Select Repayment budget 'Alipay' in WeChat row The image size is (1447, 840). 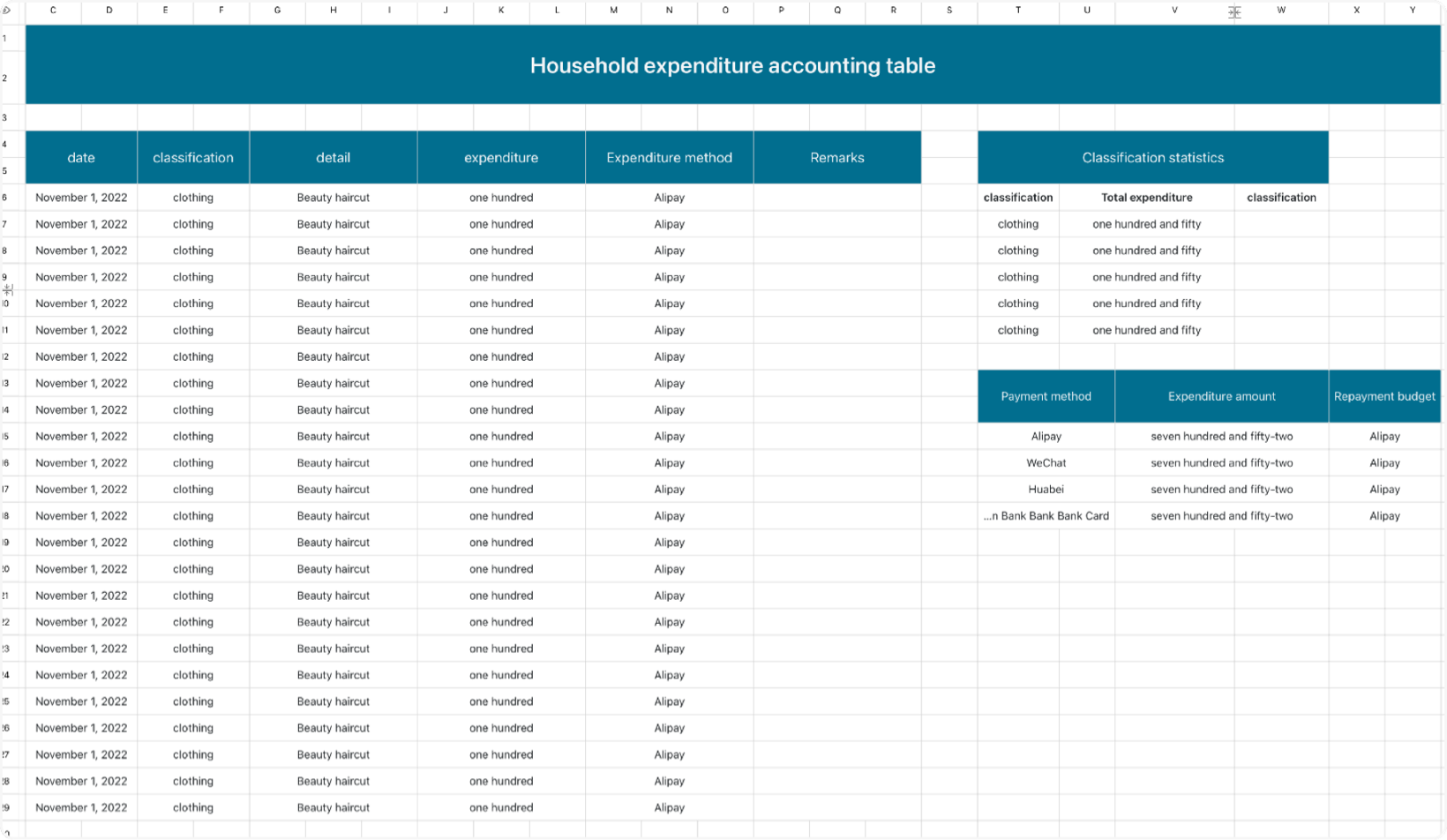pyautogui.click(x=1384, y=462)
